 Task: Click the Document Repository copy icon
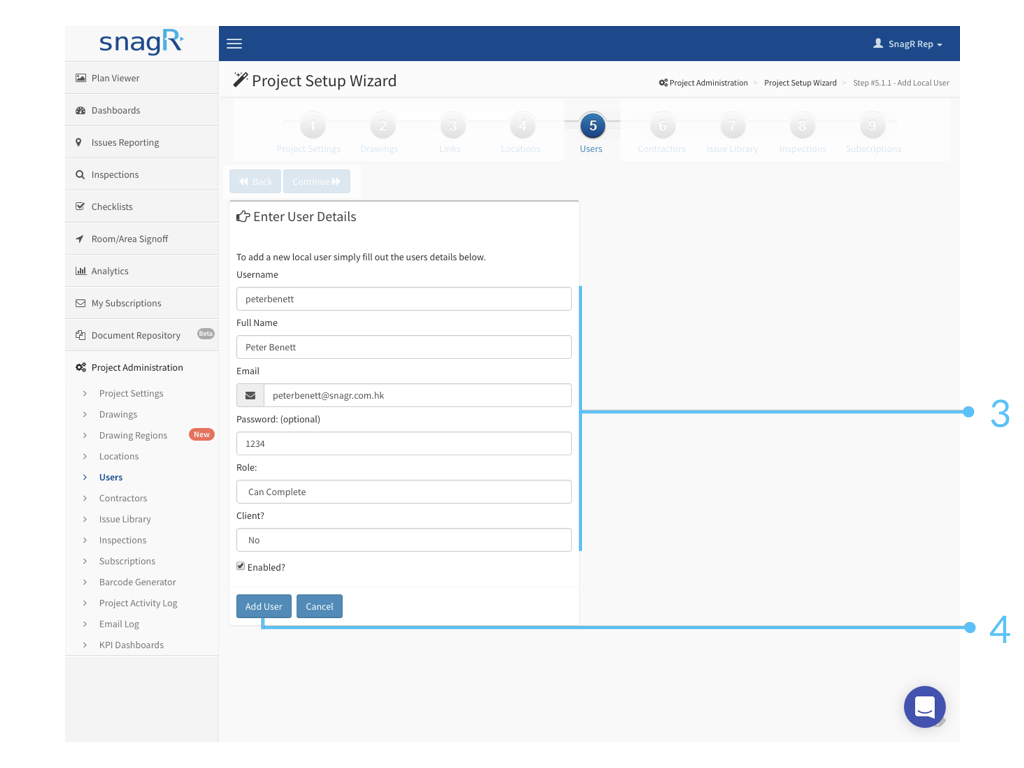(80, 335)
